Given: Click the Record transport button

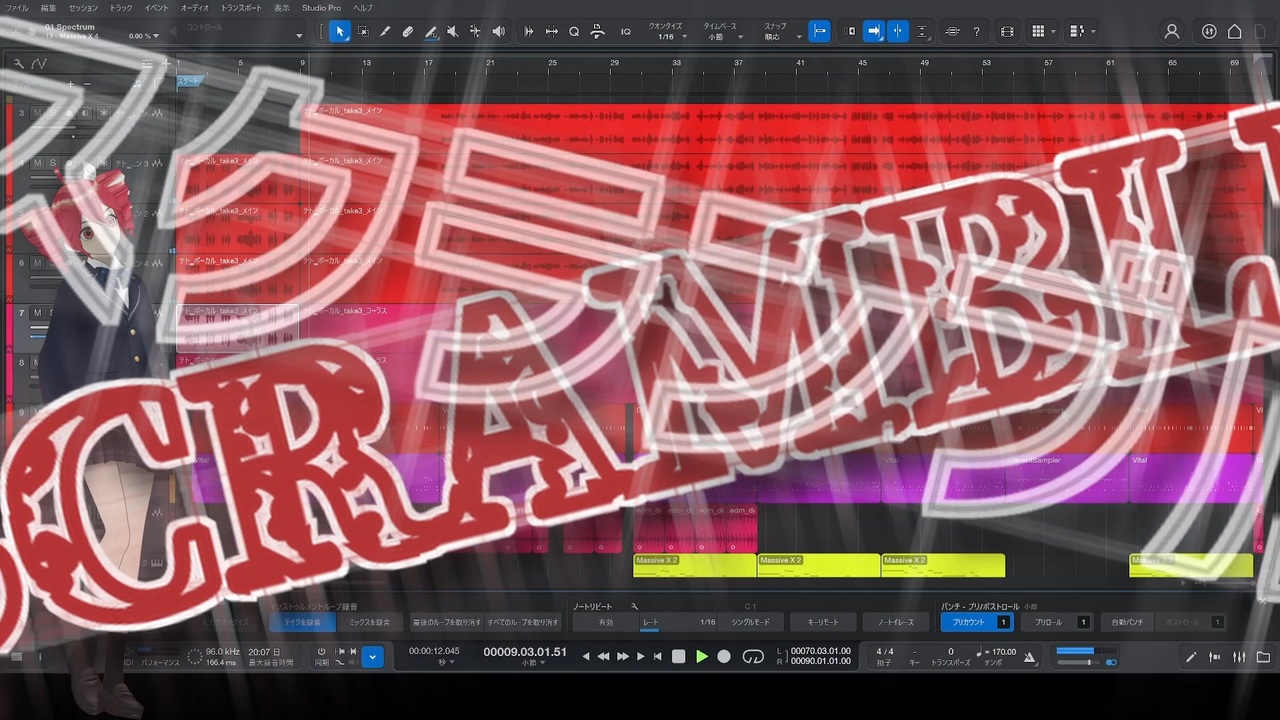Looking at the screenshot, I should pos(724,657).
